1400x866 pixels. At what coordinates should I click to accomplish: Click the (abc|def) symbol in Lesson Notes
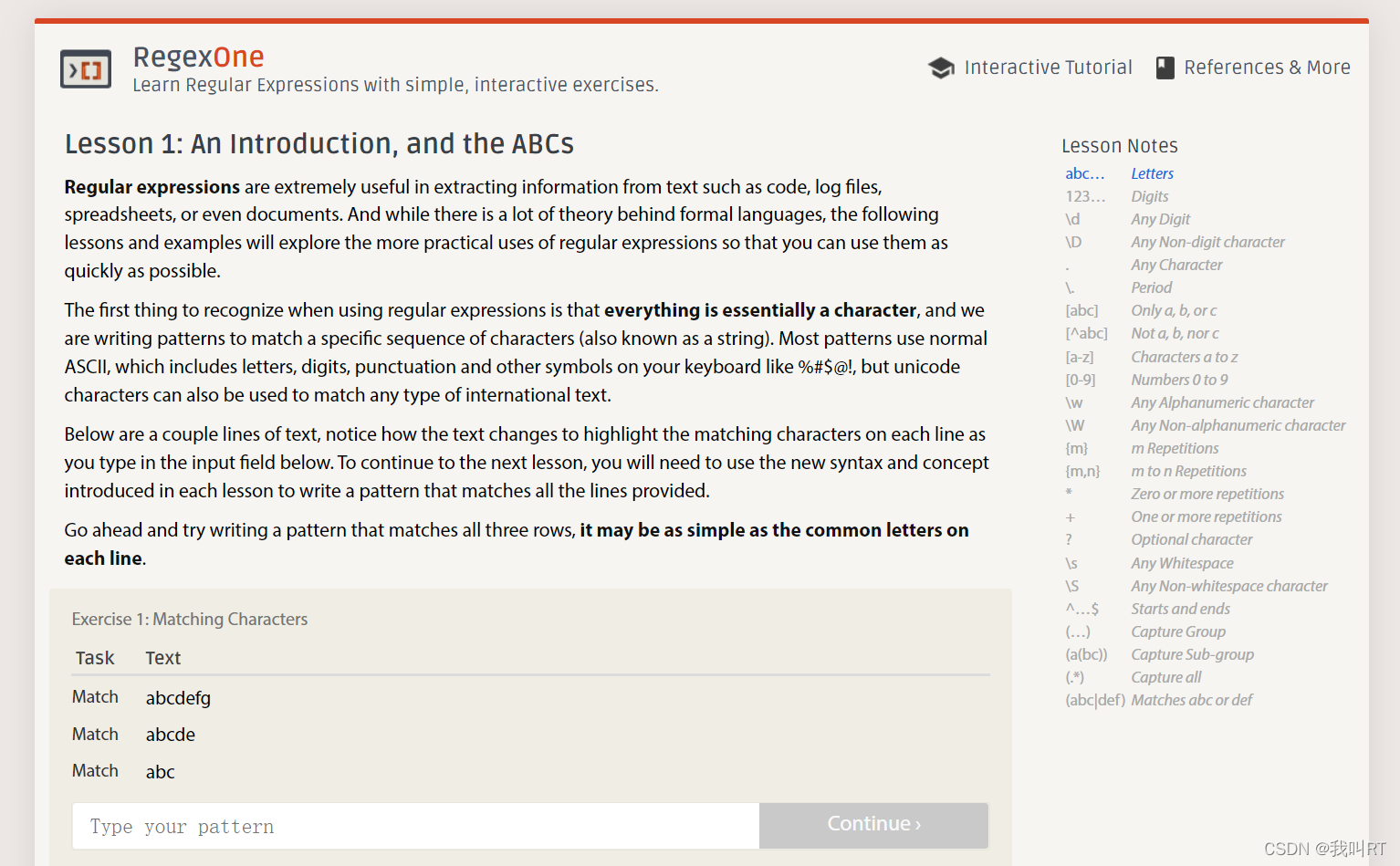1095,700
